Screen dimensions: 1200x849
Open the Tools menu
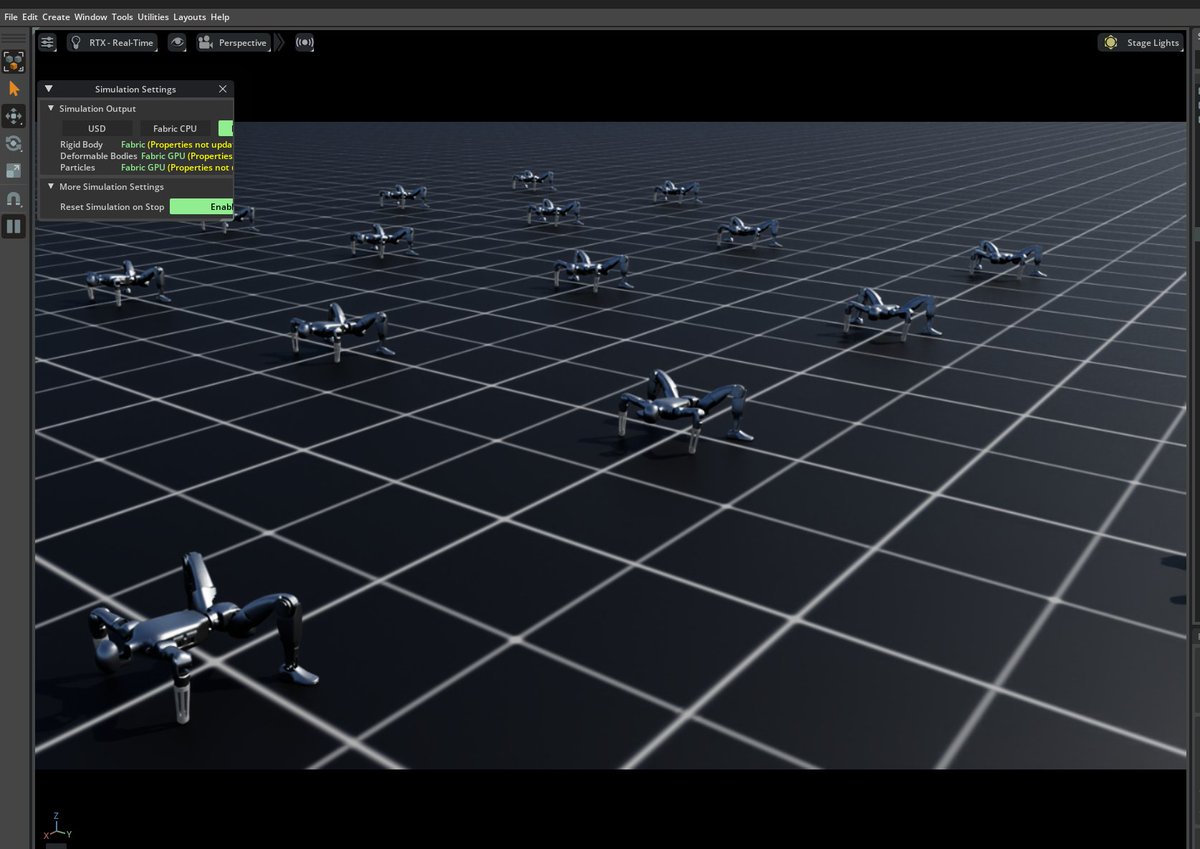(x=122, y=17)
